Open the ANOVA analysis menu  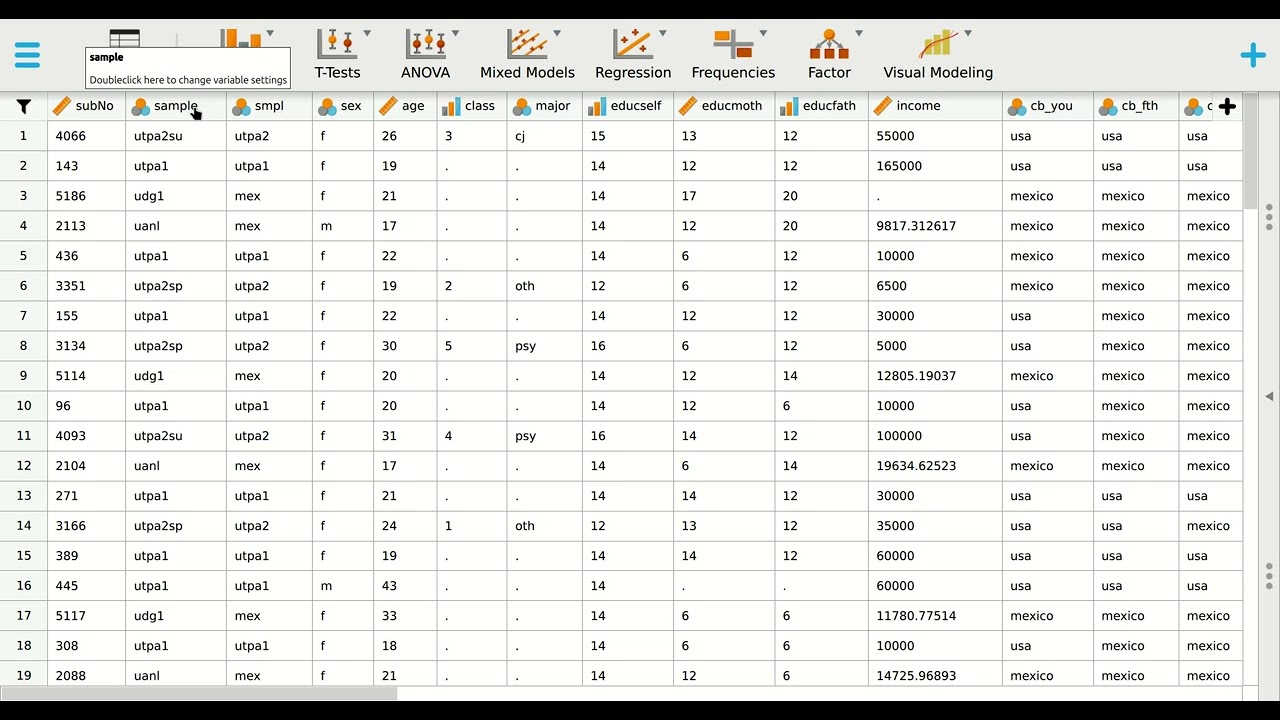(x=426, y=54)
